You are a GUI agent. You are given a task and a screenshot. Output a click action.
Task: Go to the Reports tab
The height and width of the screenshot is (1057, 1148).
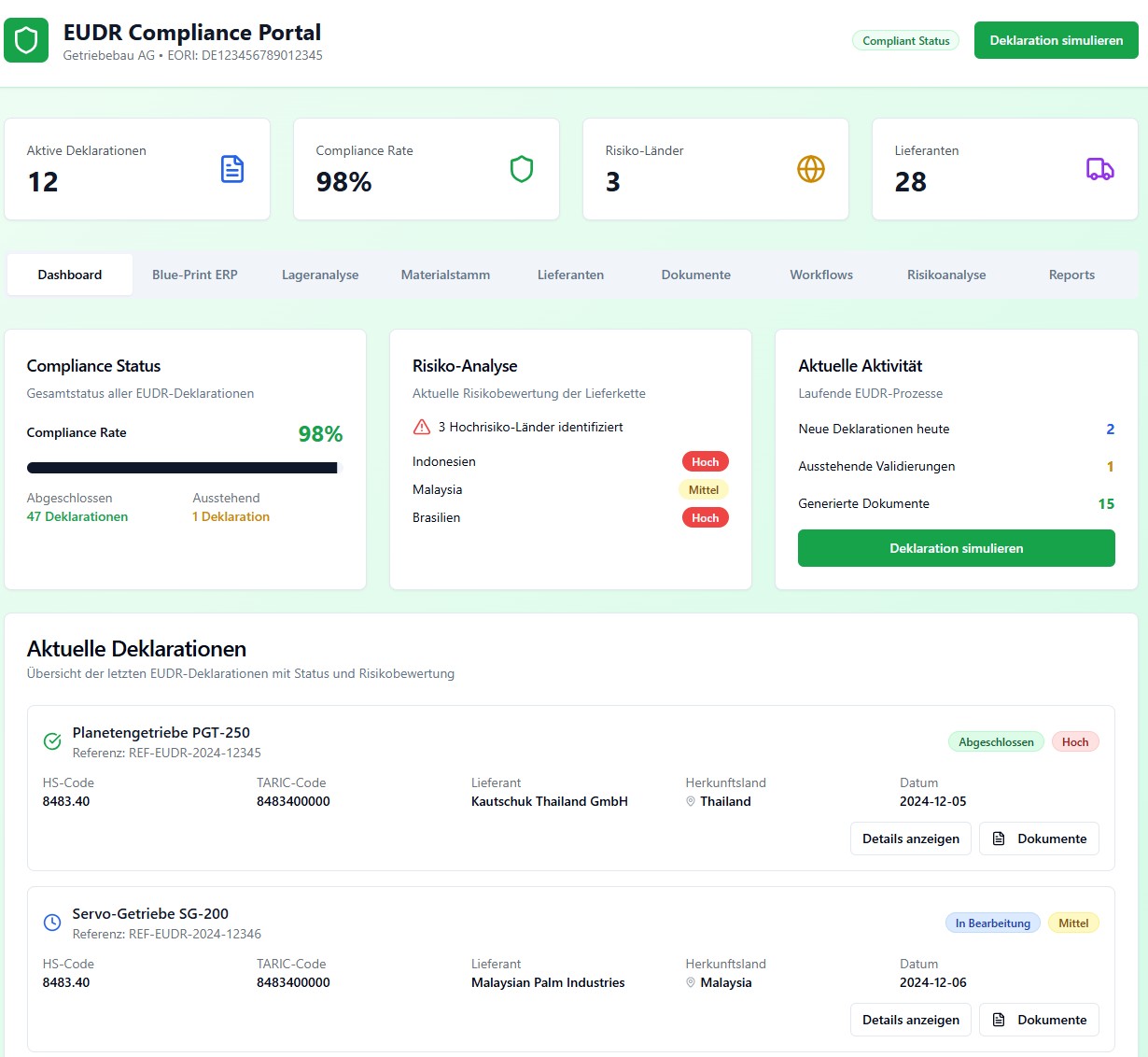tap(1071, 275)
